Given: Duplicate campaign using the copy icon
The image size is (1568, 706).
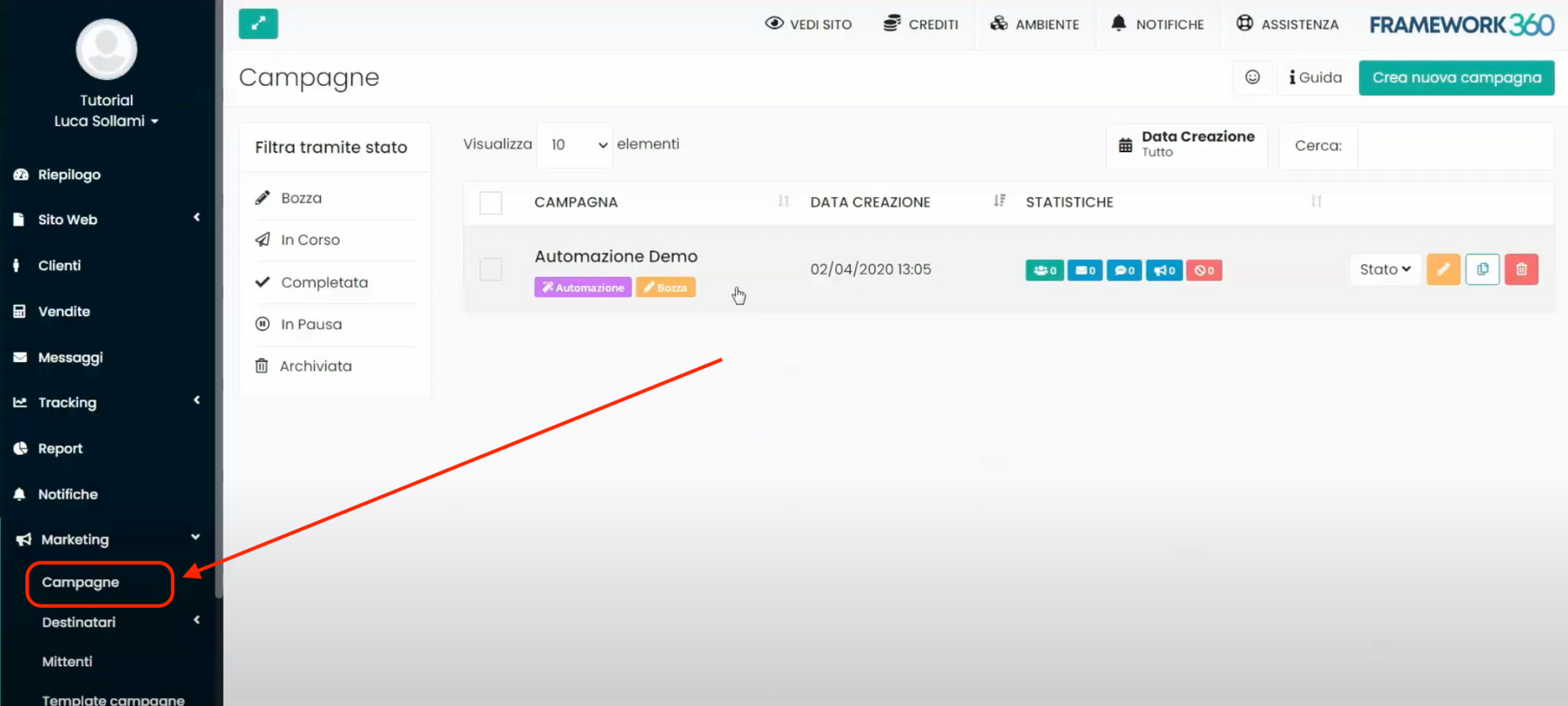Looking at the screenshot, I should click(1482, 270).
